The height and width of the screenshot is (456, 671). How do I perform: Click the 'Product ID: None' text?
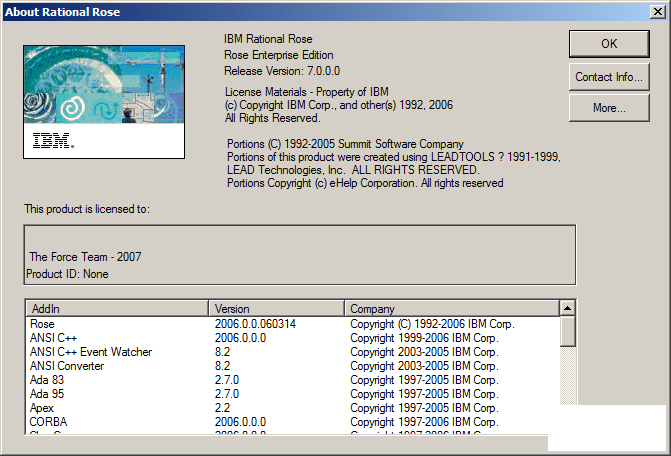[67, 274]
